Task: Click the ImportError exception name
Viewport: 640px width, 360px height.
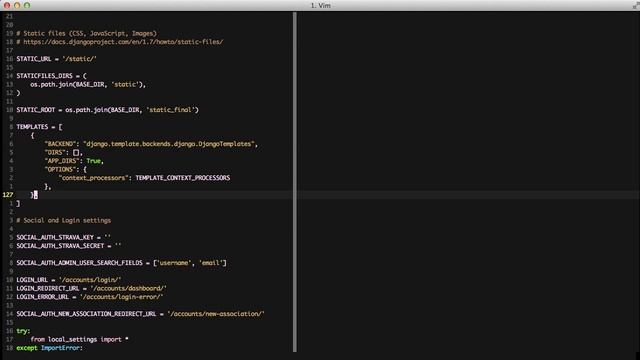Action: 60,348
